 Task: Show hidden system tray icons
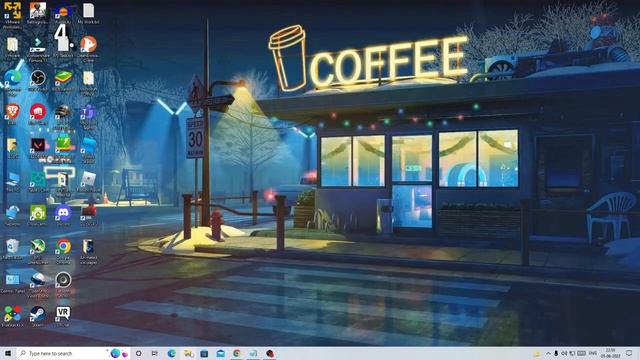[548, 353]
